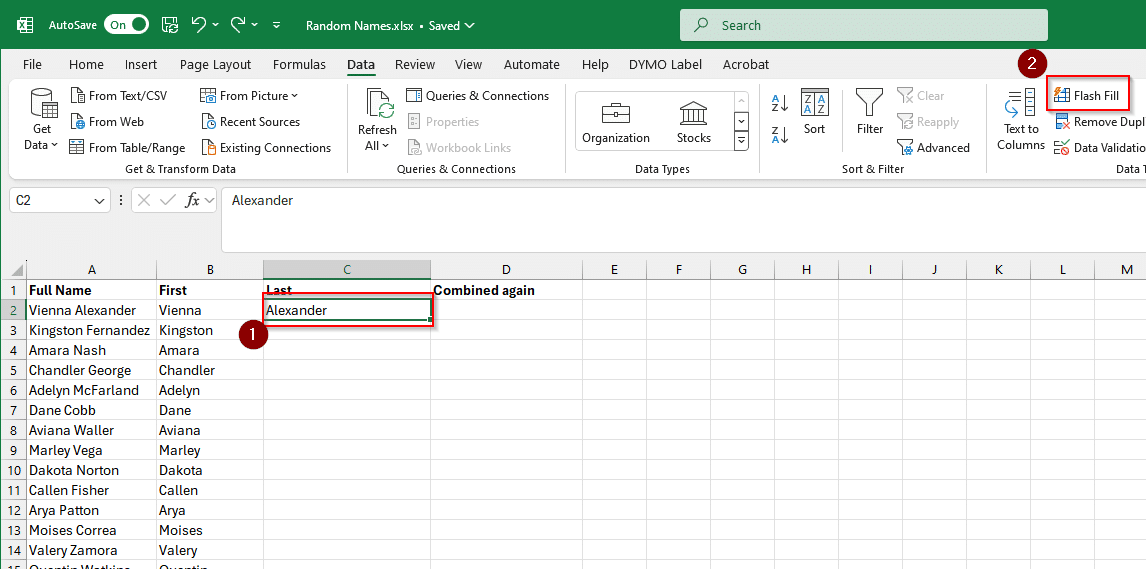The width and height of the screenshot is (1146, 569).
Task: Click From Table/Range
Action: point(128,148)
